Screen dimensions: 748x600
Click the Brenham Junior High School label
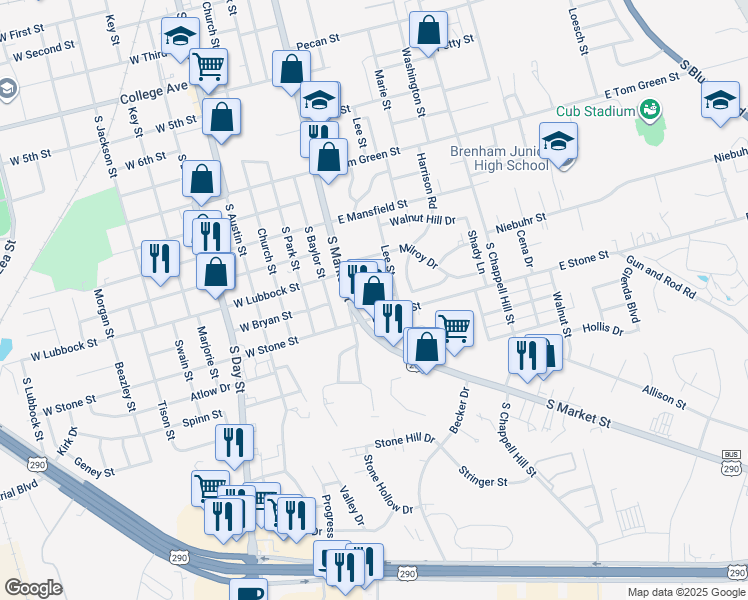click(x=497, y=157)
